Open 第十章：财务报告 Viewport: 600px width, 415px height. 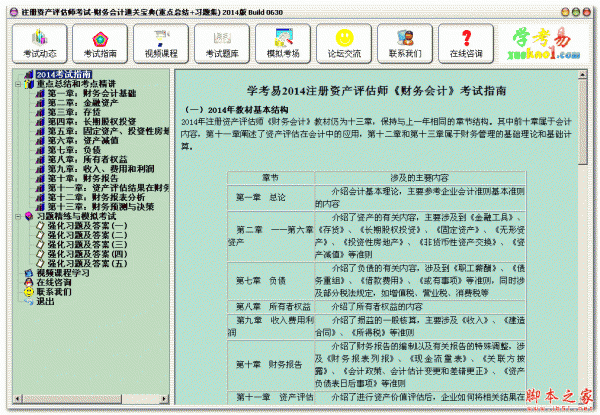(x=83, y=179)
